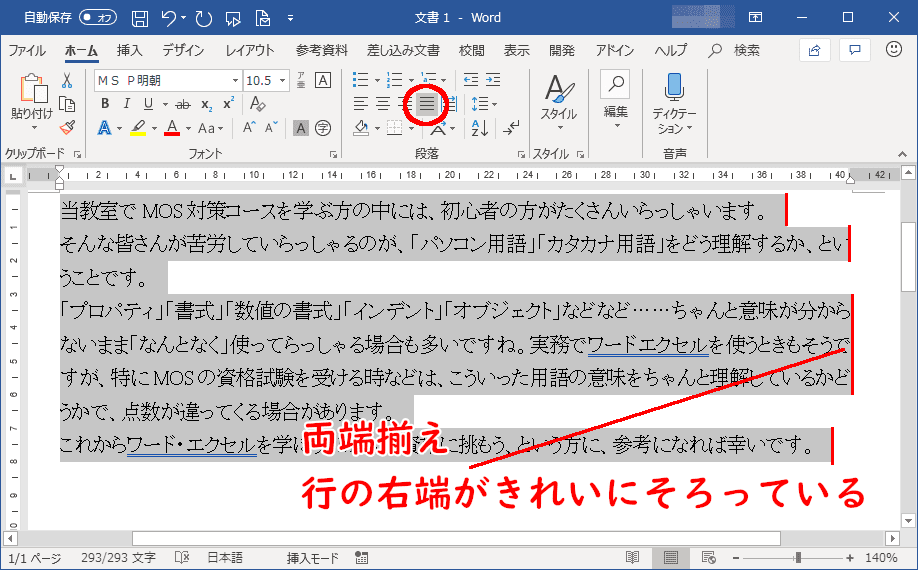Viewport: 918px width, 570px height.
Task: Toggle AutoSave (自動保存) switch
Action: (98, 18)
